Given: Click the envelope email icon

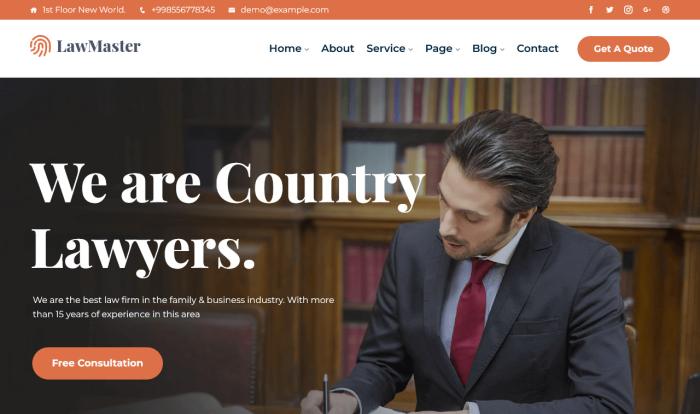Looking at the screenshot, I should (232, 10).
